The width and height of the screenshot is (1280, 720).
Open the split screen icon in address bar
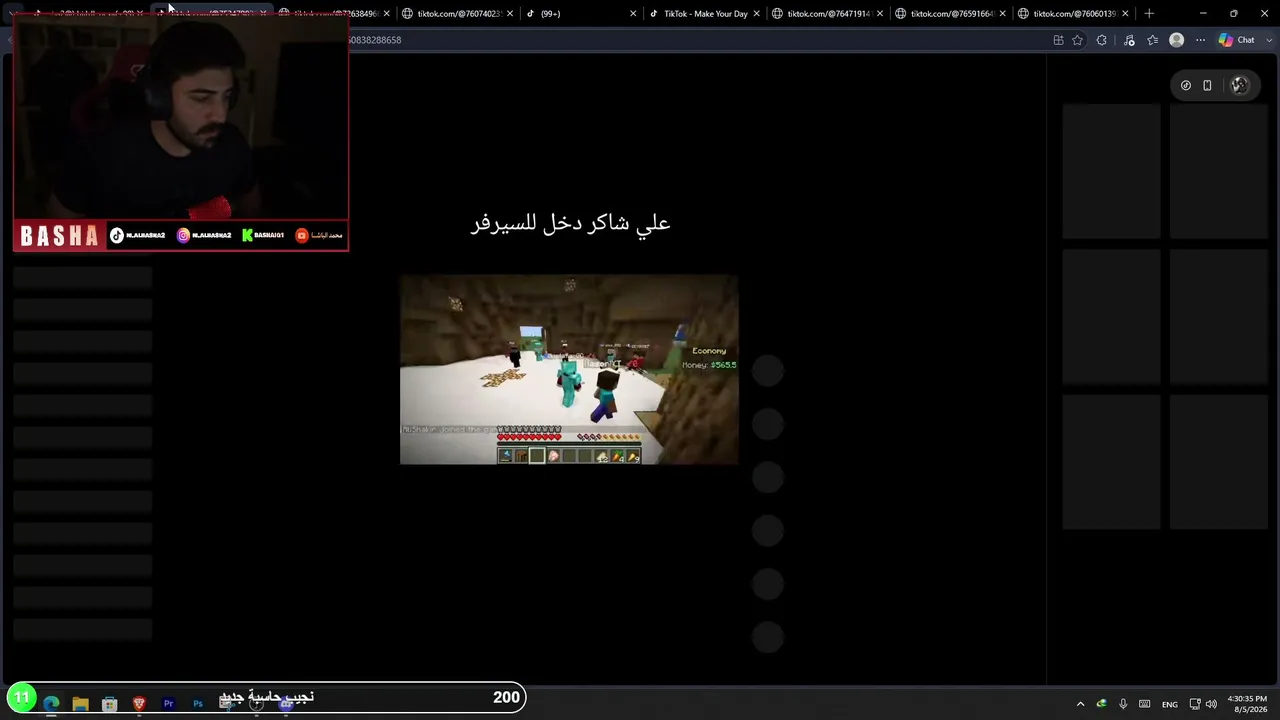1058,40
